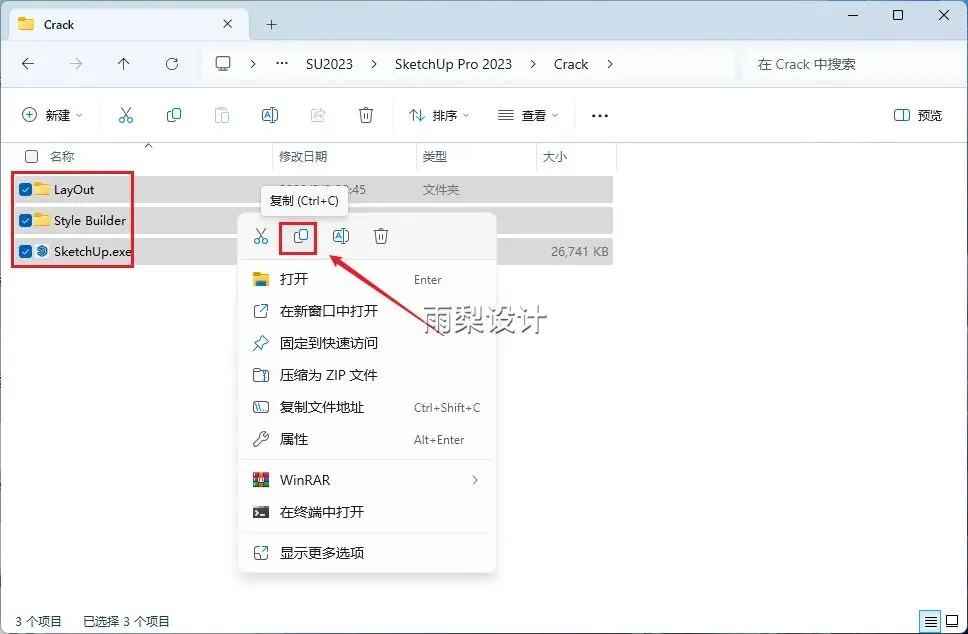Click the 已选择 3 个项目 status text
Screen dimensions: 968x634
click(127, 621)
